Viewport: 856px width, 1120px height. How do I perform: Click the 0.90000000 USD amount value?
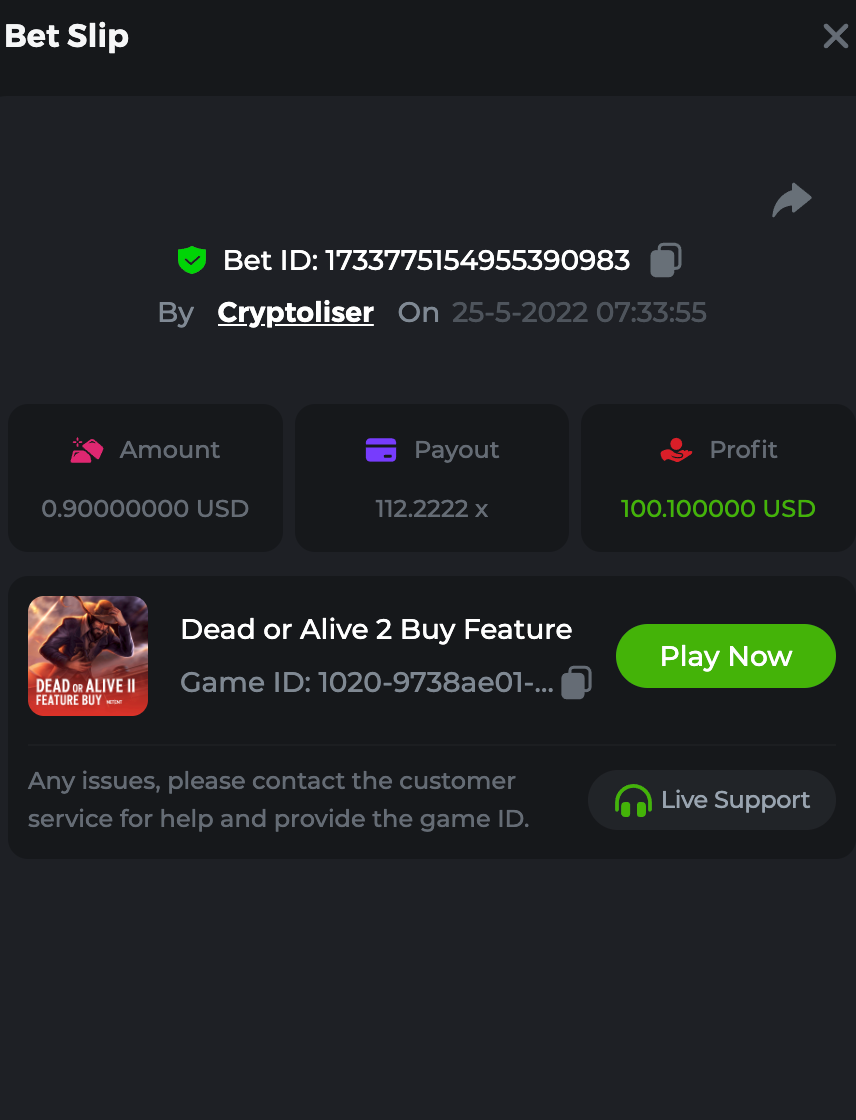145,509
